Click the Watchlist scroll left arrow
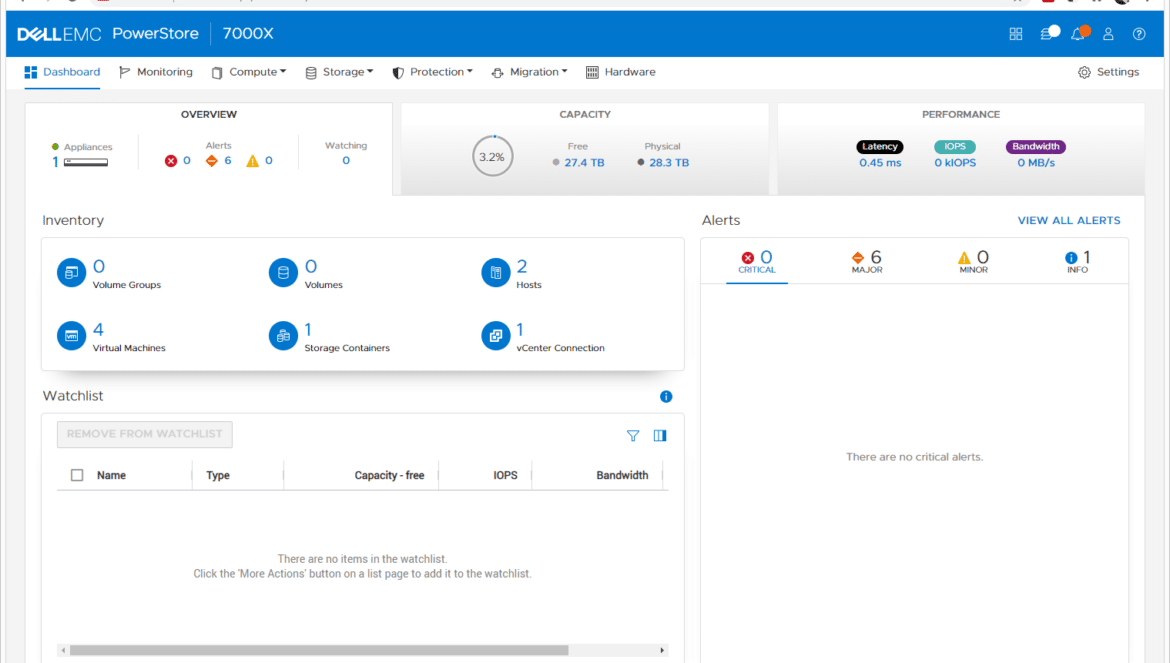 click(63, 650)
